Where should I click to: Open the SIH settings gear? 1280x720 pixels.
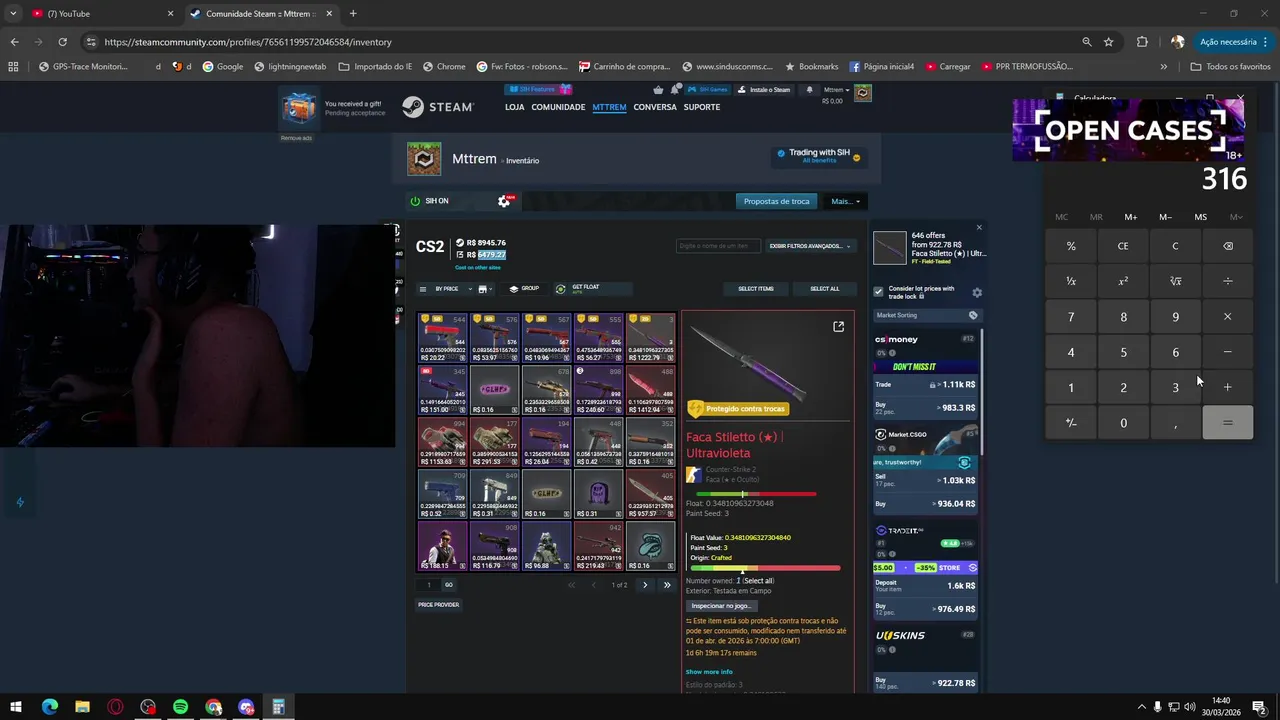[504, 201]
